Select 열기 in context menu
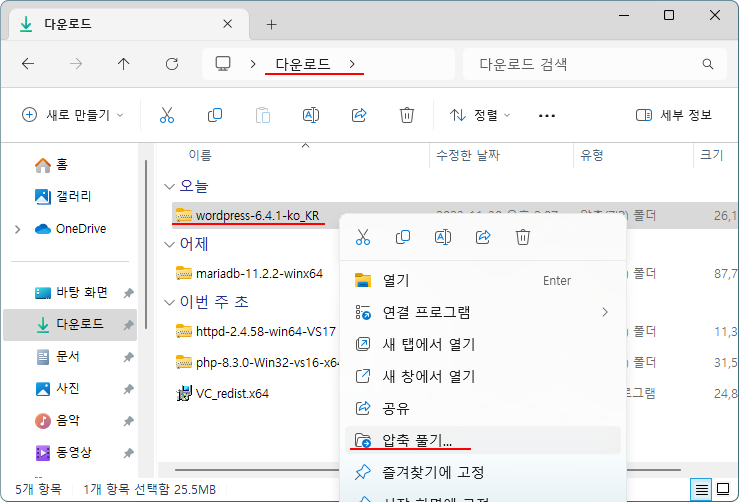 point(483,280)
